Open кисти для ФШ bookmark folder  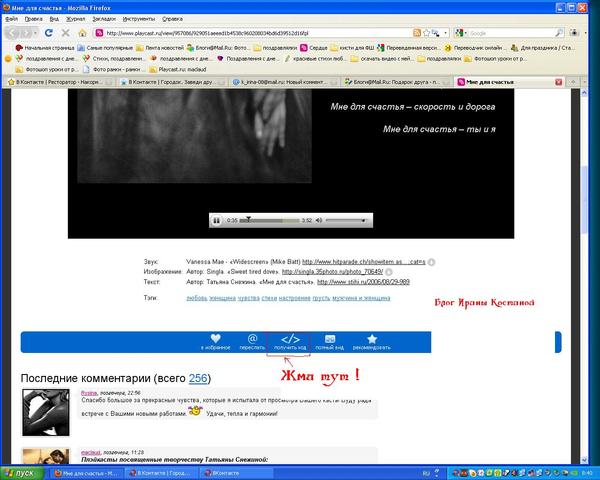[x=352, y=48]
